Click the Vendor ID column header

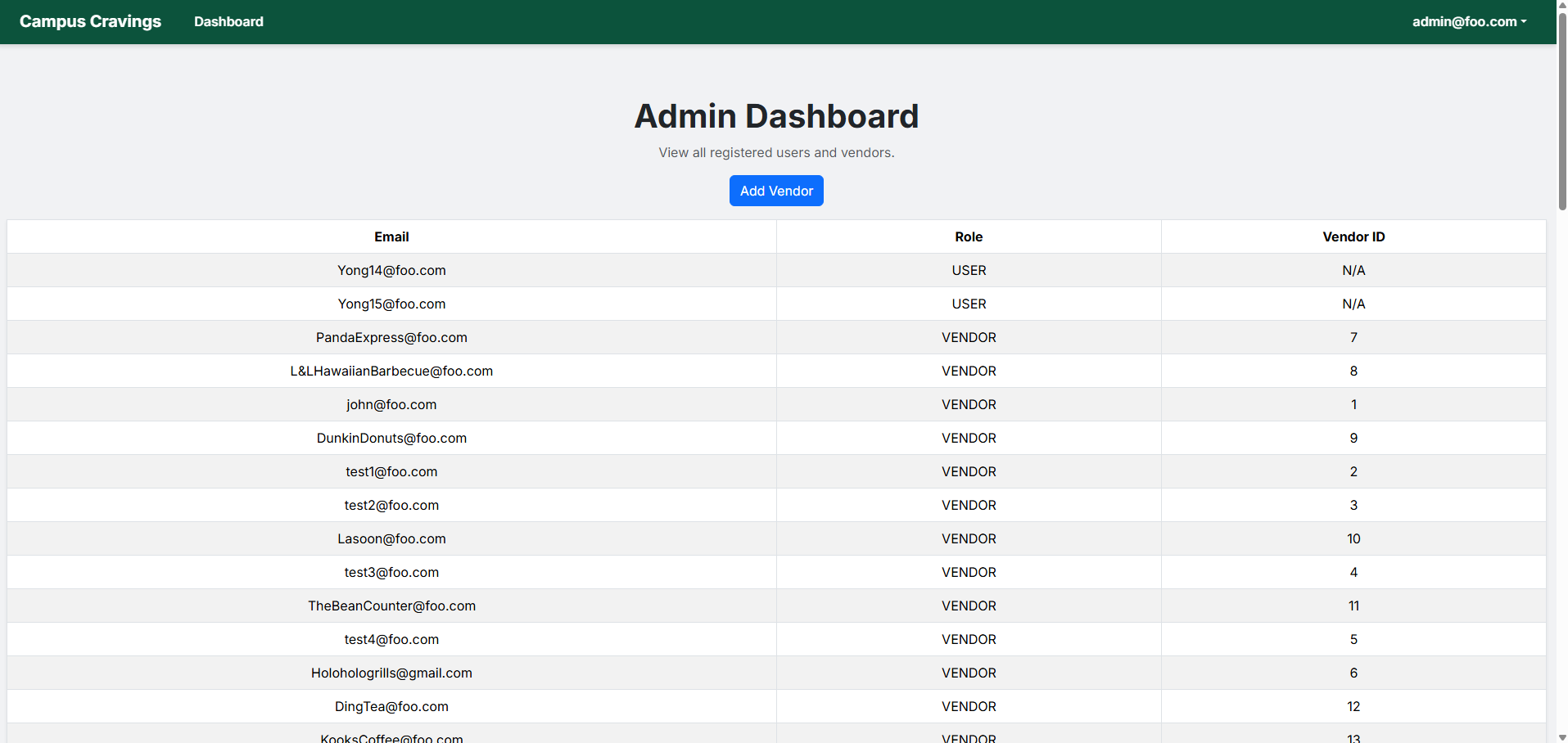pyautogui.click(x=1353, y=236)
